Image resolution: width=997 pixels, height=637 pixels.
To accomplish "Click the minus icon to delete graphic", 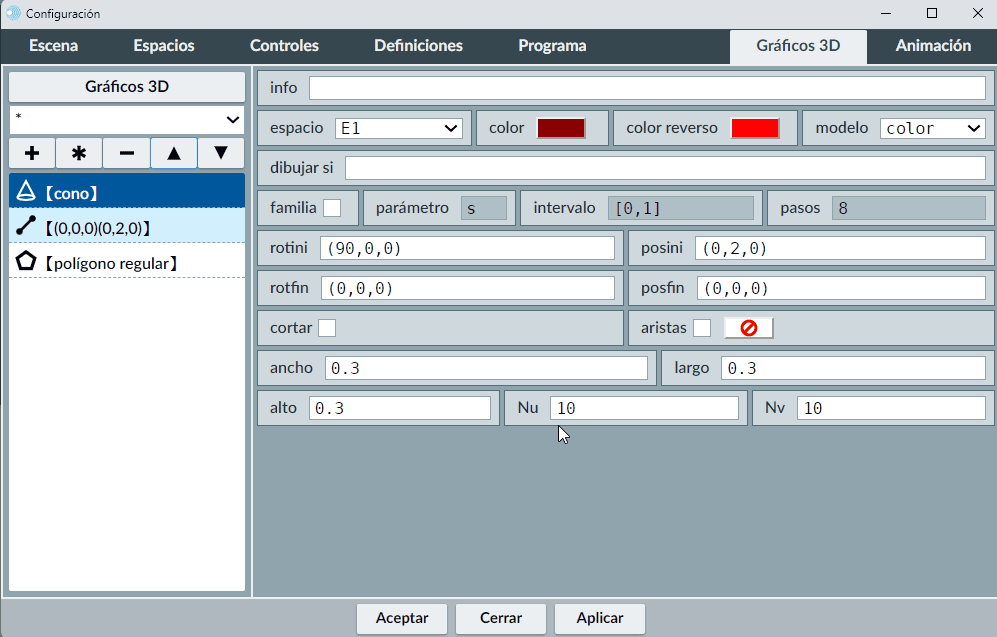I will click(x=126, y=153).
